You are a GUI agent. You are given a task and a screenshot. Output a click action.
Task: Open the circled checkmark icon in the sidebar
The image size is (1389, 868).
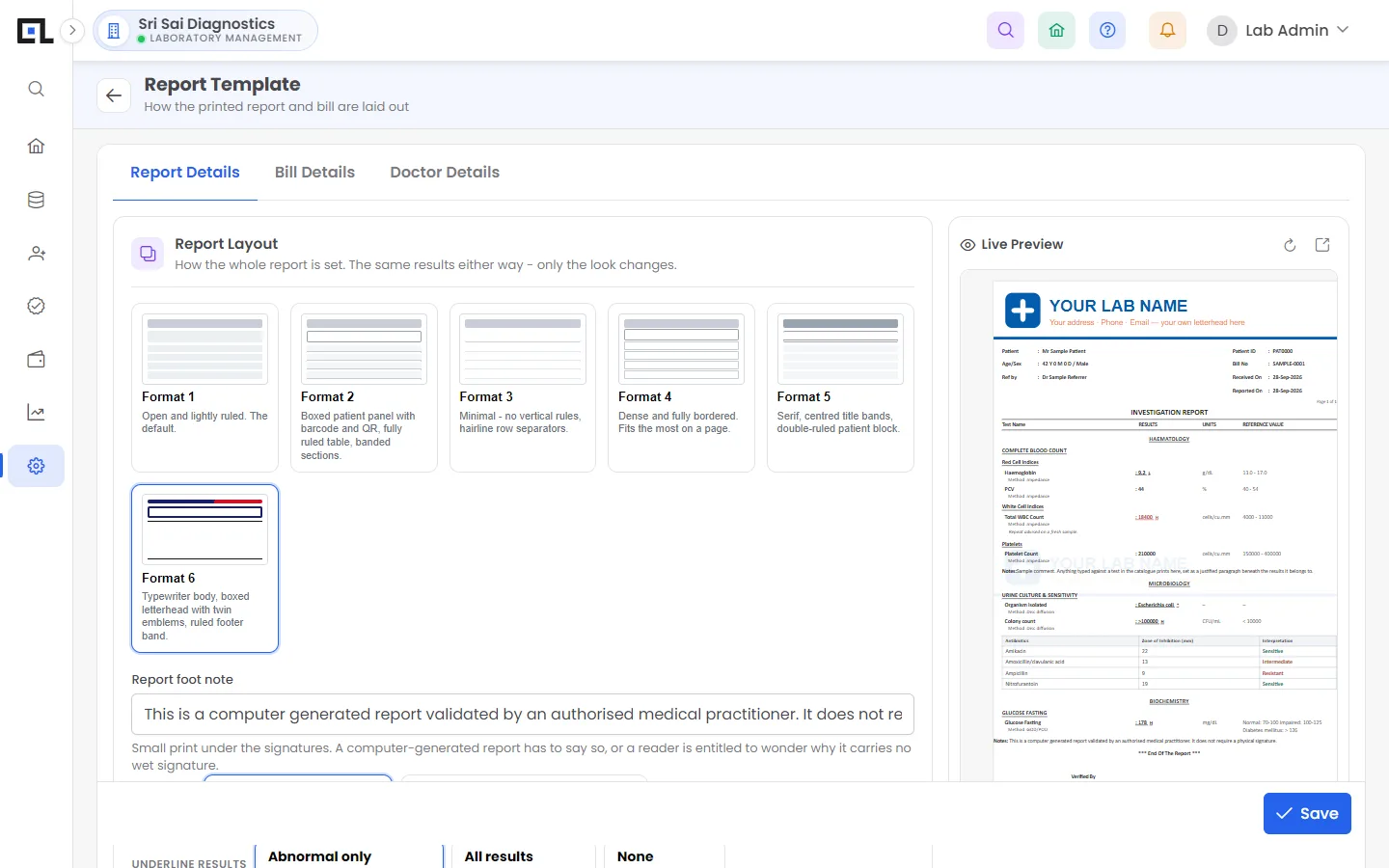click(x=36, y=306)
